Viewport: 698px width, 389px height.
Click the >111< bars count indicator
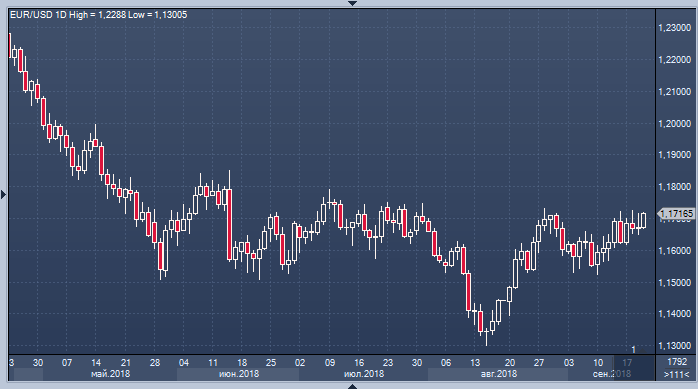point(677,374)
